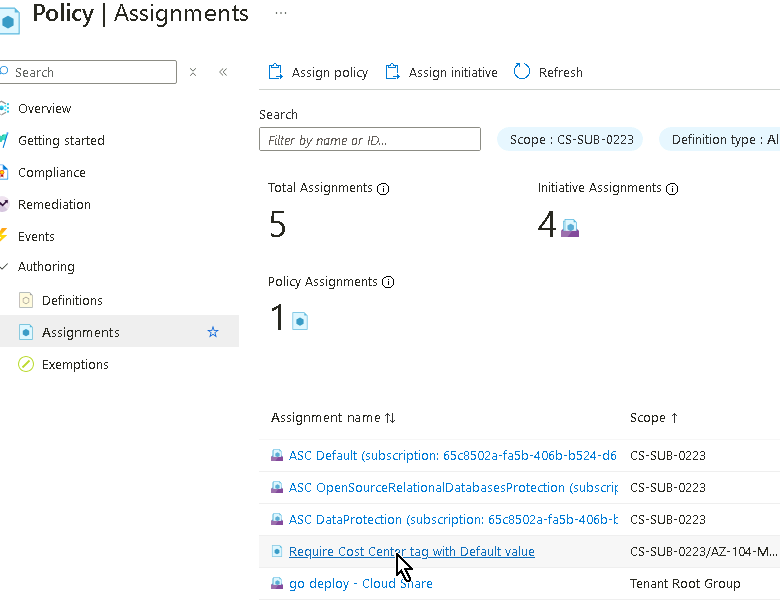The image size is (780, 615).
Task: Sort by Assignment name column
Action: click(333, 417)
